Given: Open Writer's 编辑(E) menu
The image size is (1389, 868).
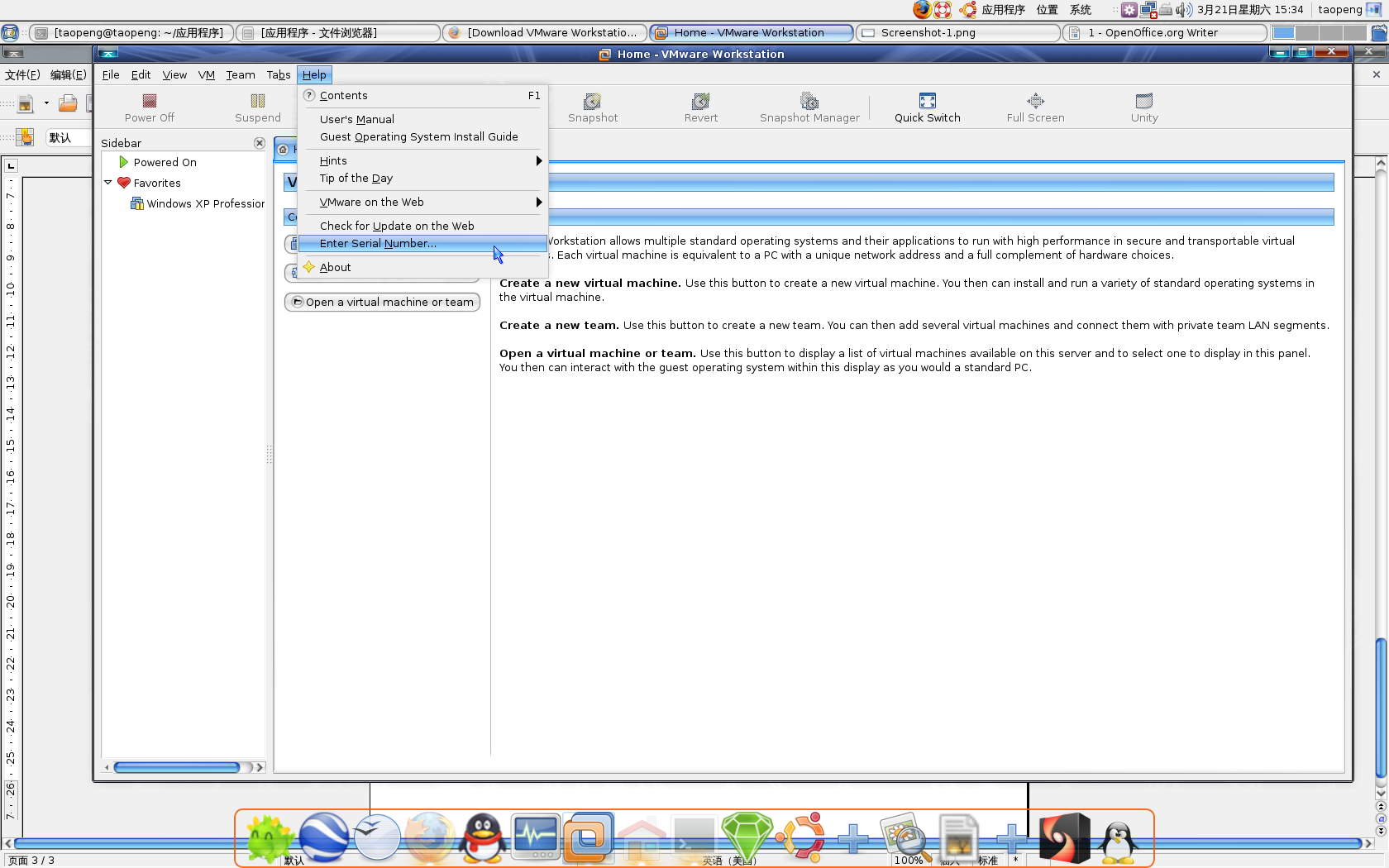Looking at the screenshot, I should pyautogui.click(x=68, y=75).
